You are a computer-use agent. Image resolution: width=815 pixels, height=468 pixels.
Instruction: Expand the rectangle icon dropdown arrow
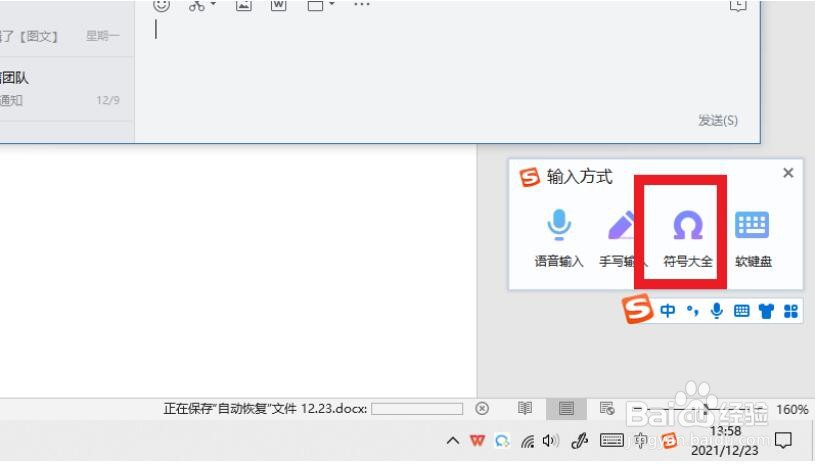pos(332,4)
